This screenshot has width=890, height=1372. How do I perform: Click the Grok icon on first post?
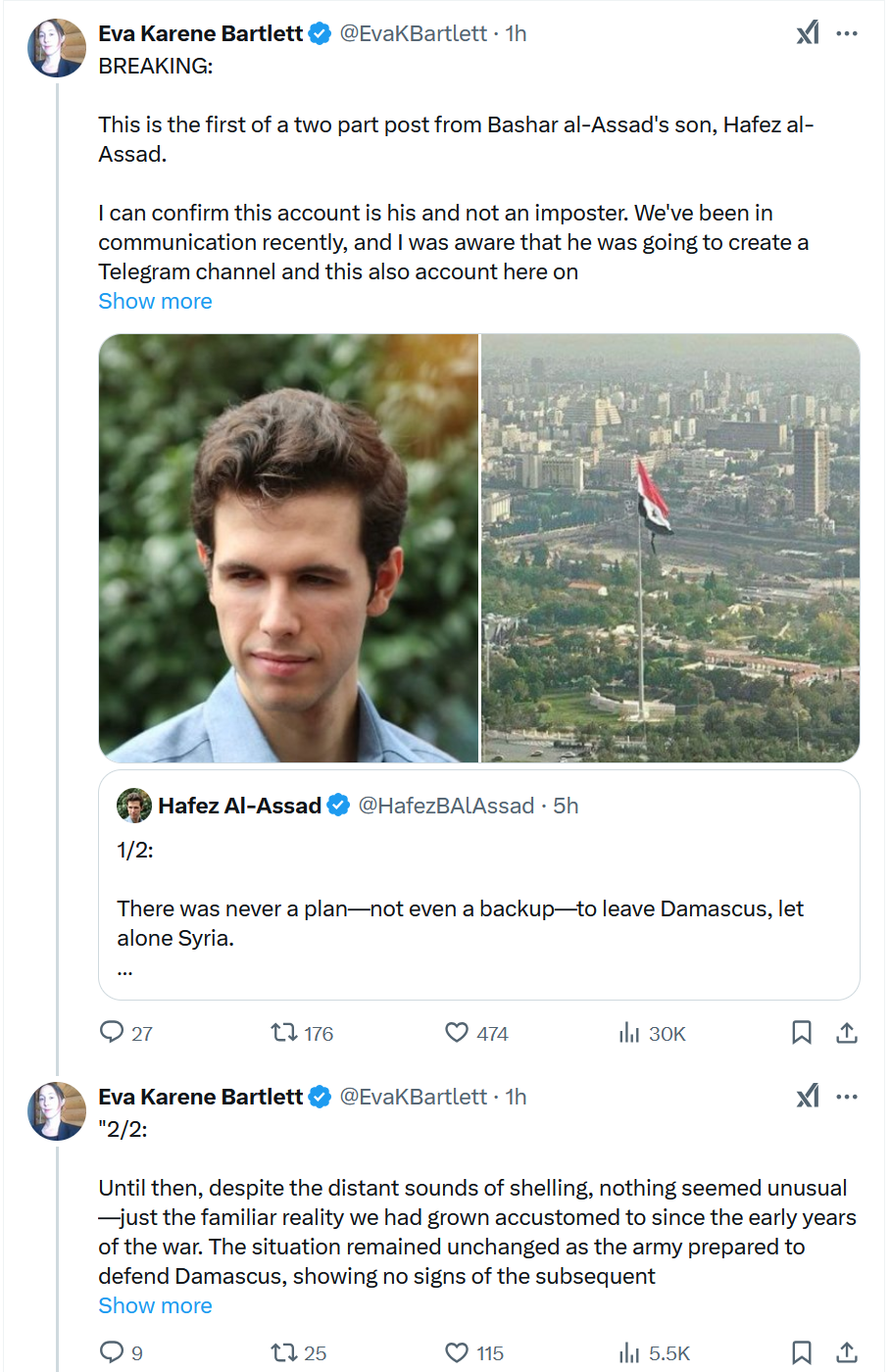click(808, 33)
